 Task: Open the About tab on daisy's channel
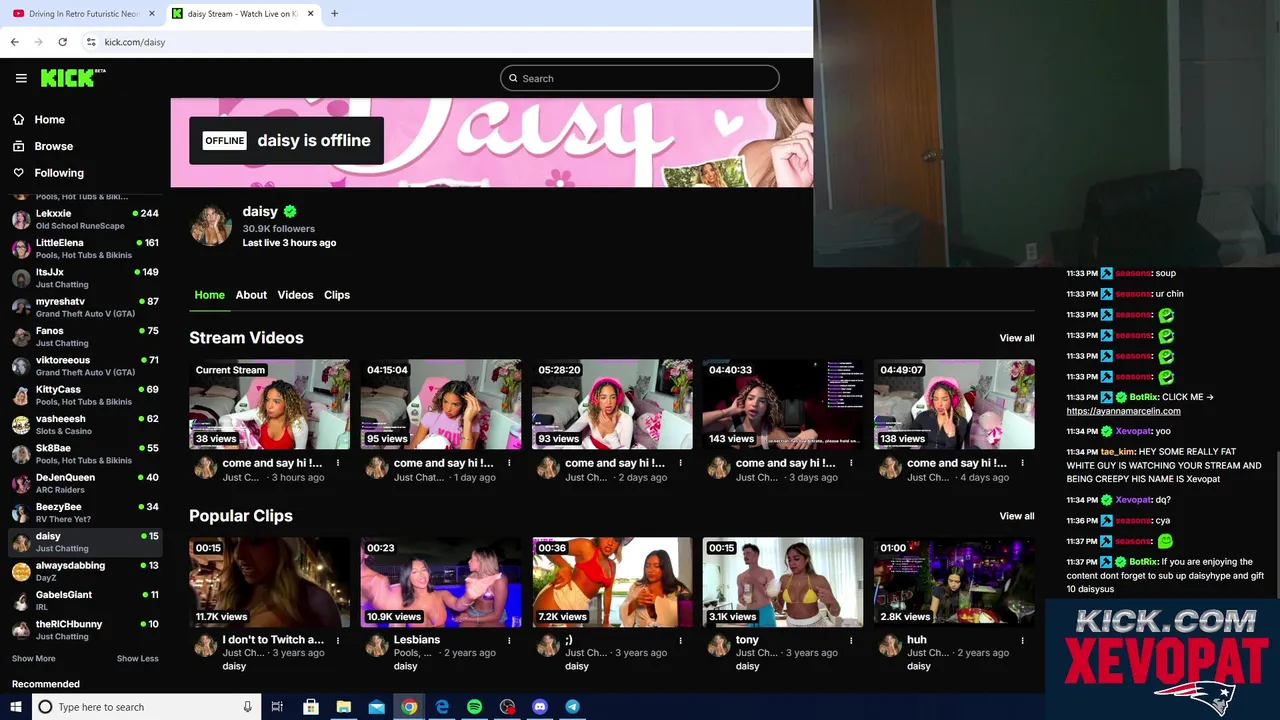point(251,295)
